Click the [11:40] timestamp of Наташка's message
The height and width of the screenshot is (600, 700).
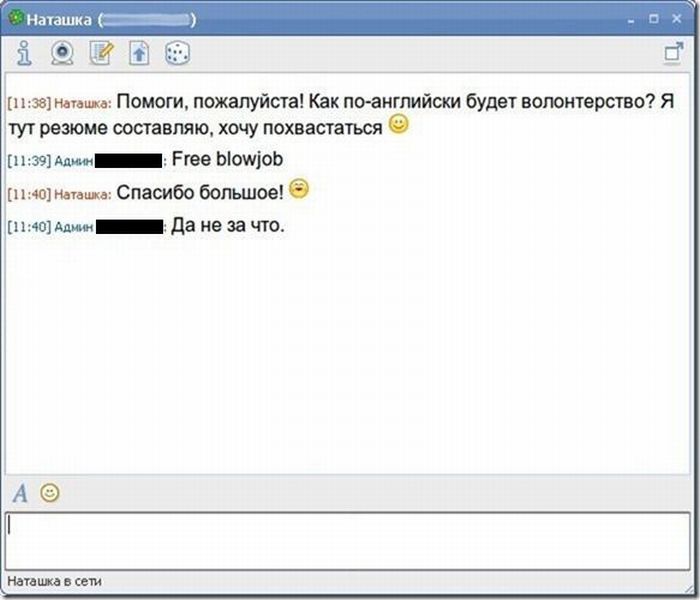pyautogui.click(x=28, y=194)
